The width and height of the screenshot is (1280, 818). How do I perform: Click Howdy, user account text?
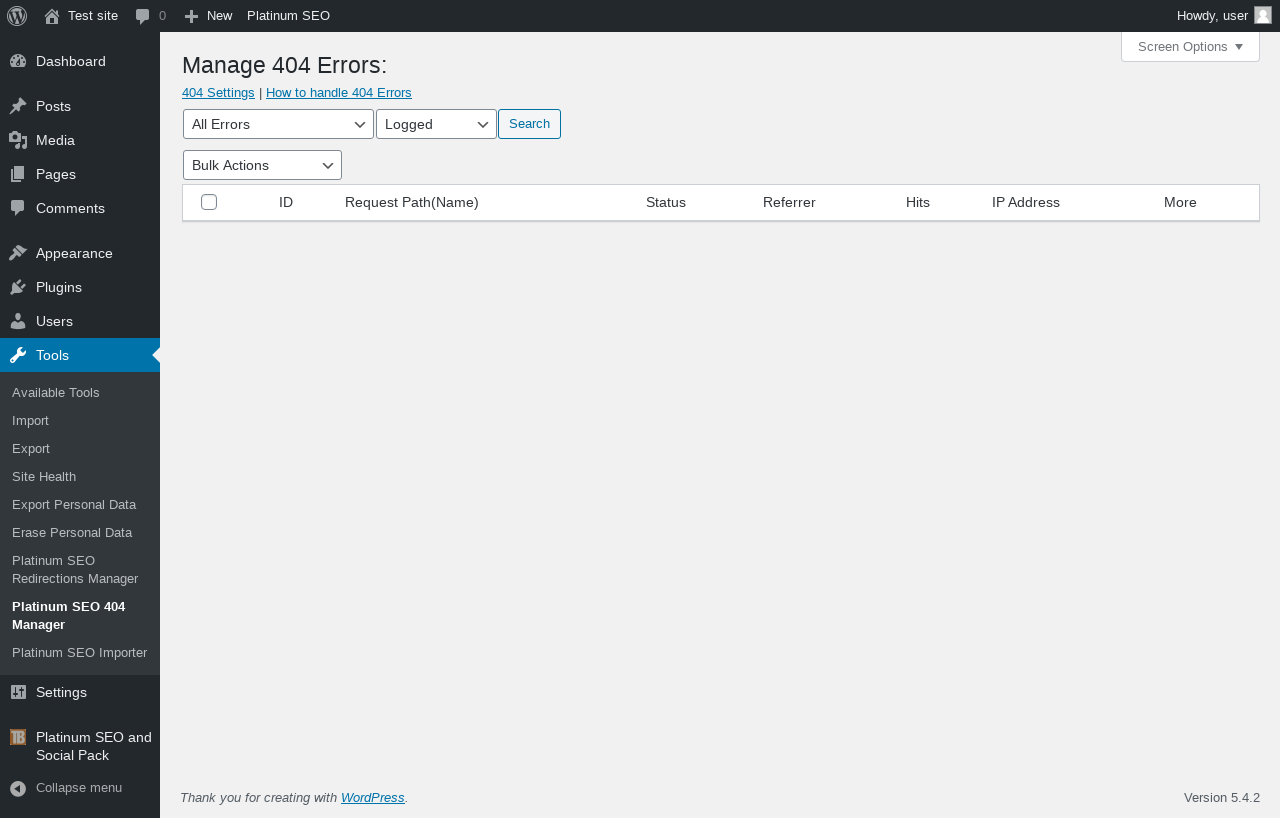click(1212, 15)
